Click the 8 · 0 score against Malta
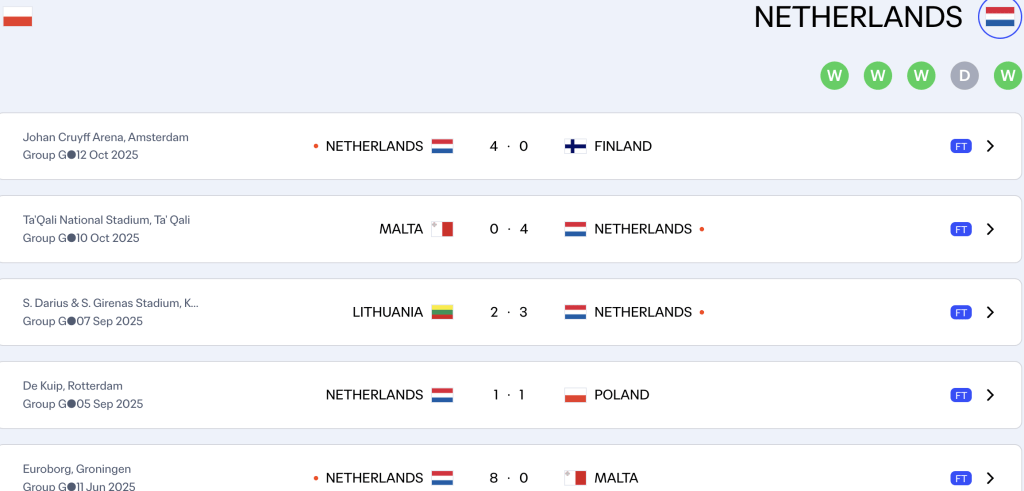The height and width of the screenshot is (491, 1024). (x=509, y=478)
